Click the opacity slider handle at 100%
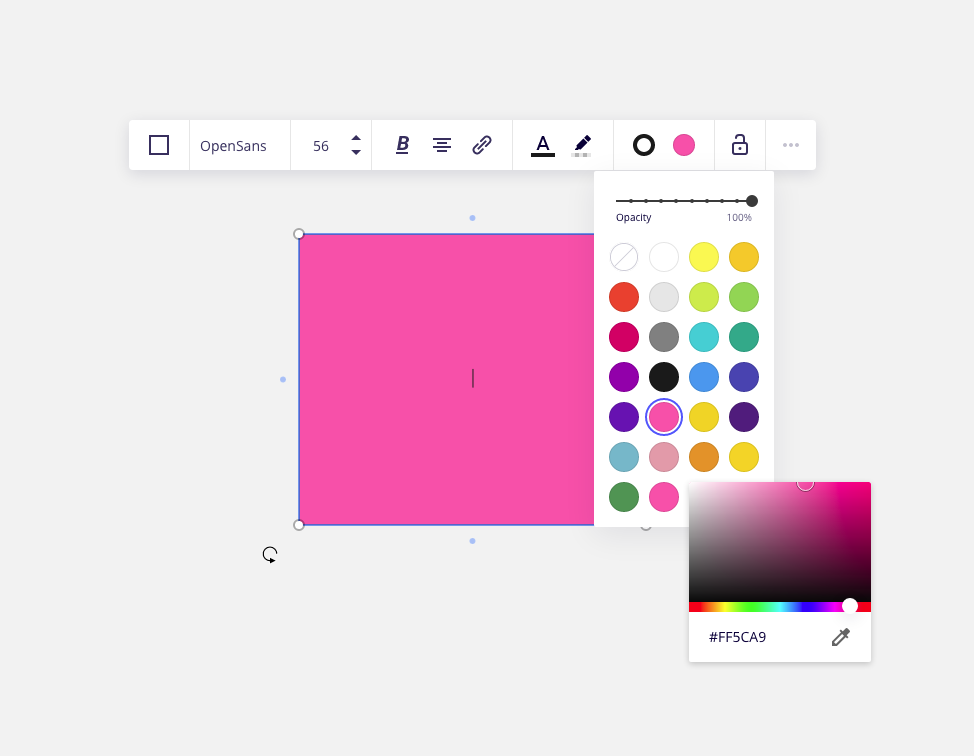 point(752,201)
